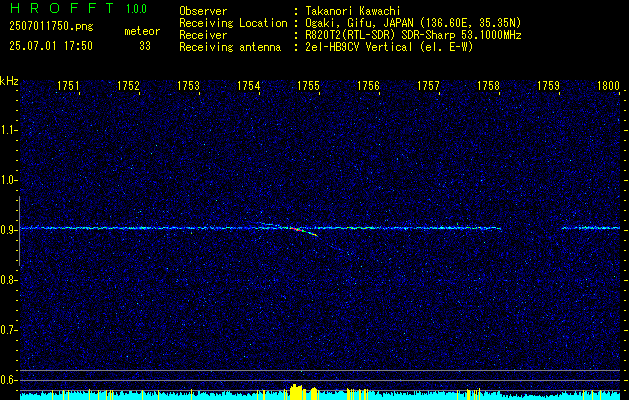Click the 0.7 kHz frequency label
The image size is (629, 400).
tap(8, 330)
